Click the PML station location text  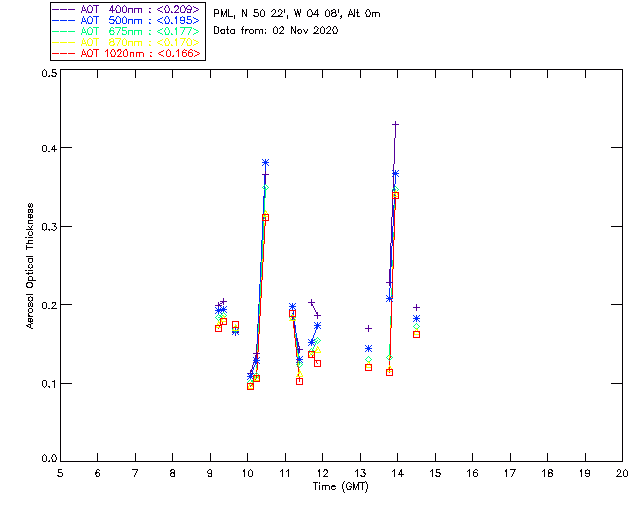point(297,14)
